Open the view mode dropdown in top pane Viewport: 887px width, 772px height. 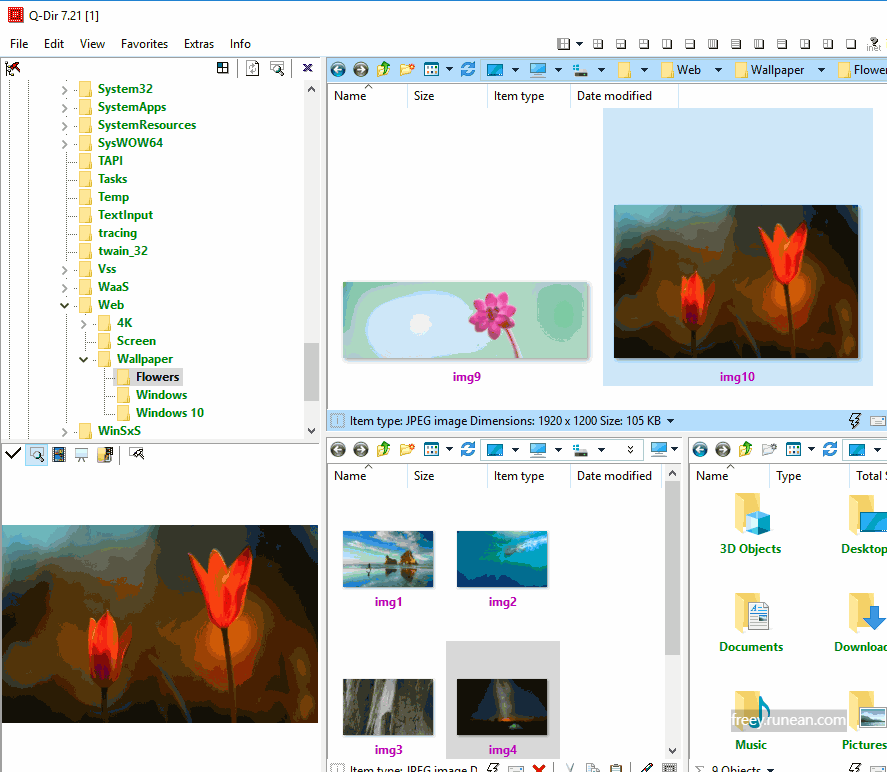click(449, 70)
